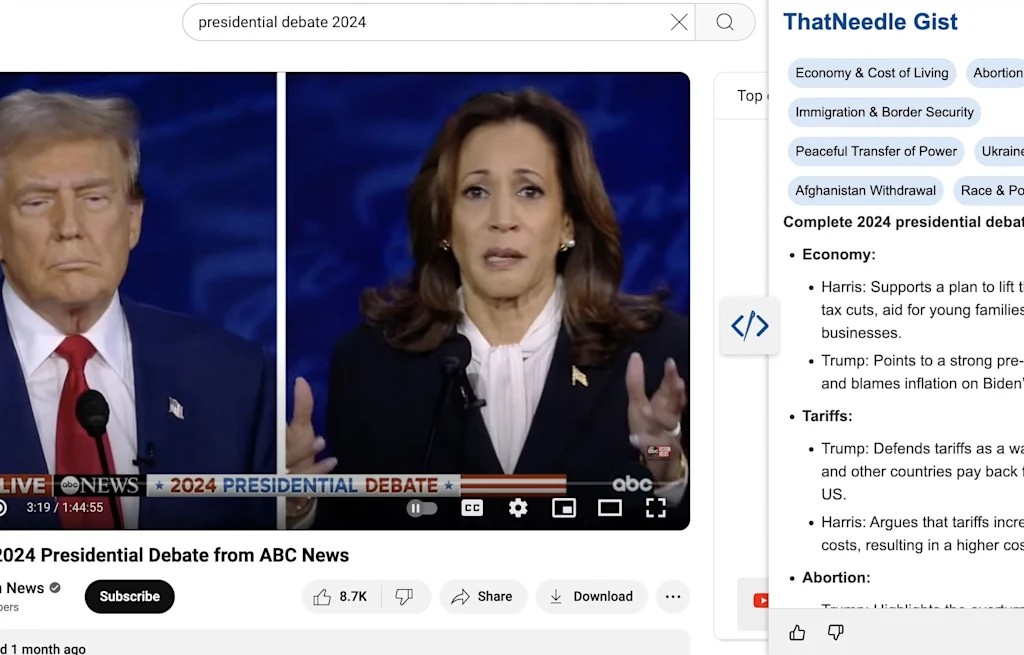Dislike the video with the thumbs-down
Viewport: 1024px width, 655px height.
click(404, 596)
